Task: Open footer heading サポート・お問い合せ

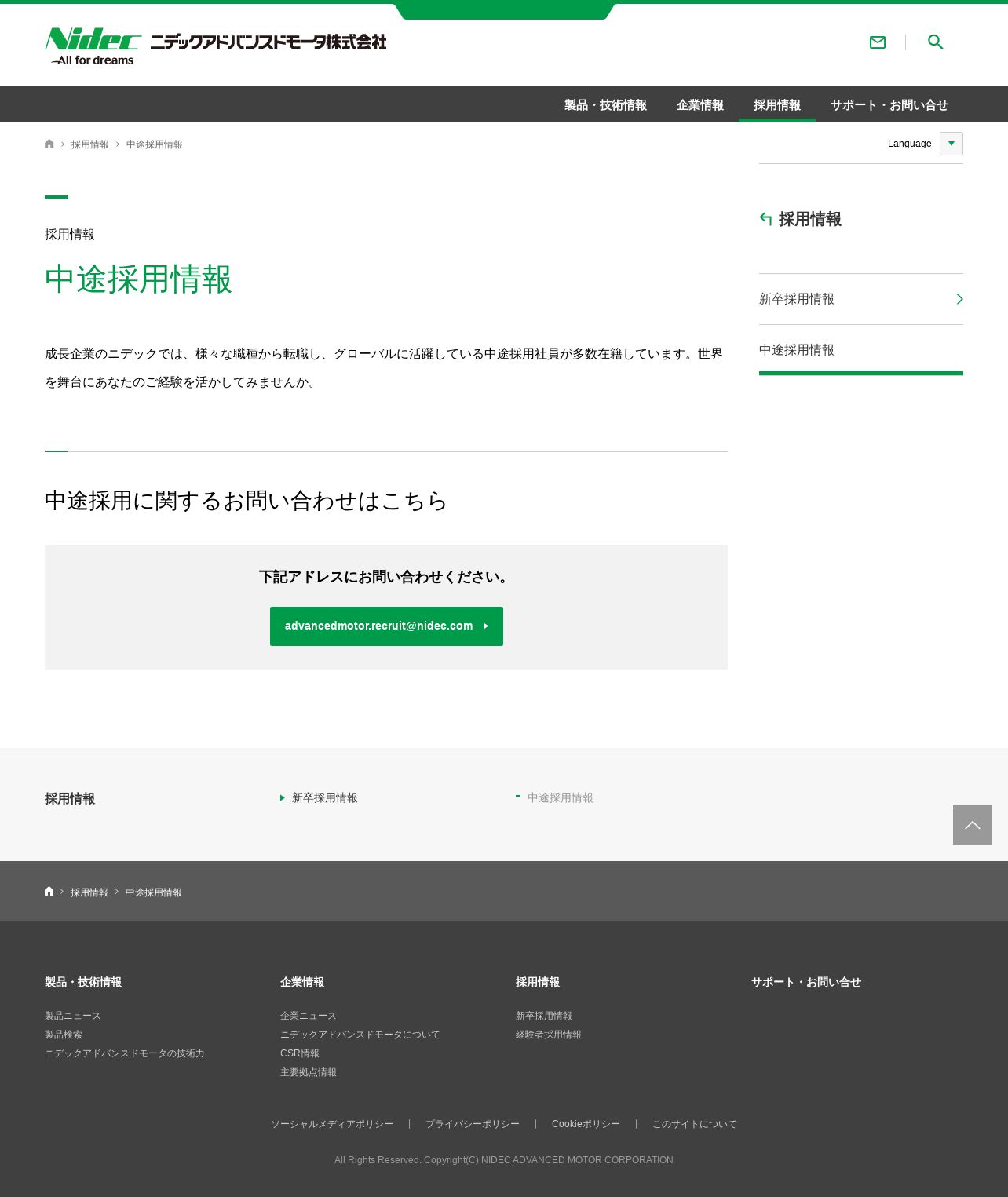Action: pyautogui.click(x=806, y=982)
